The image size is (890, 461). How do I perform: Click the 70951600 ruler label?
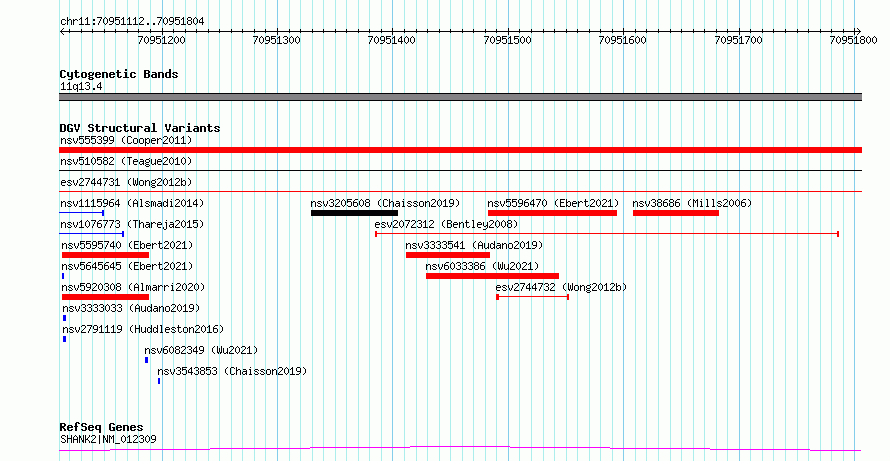(623, 40)
